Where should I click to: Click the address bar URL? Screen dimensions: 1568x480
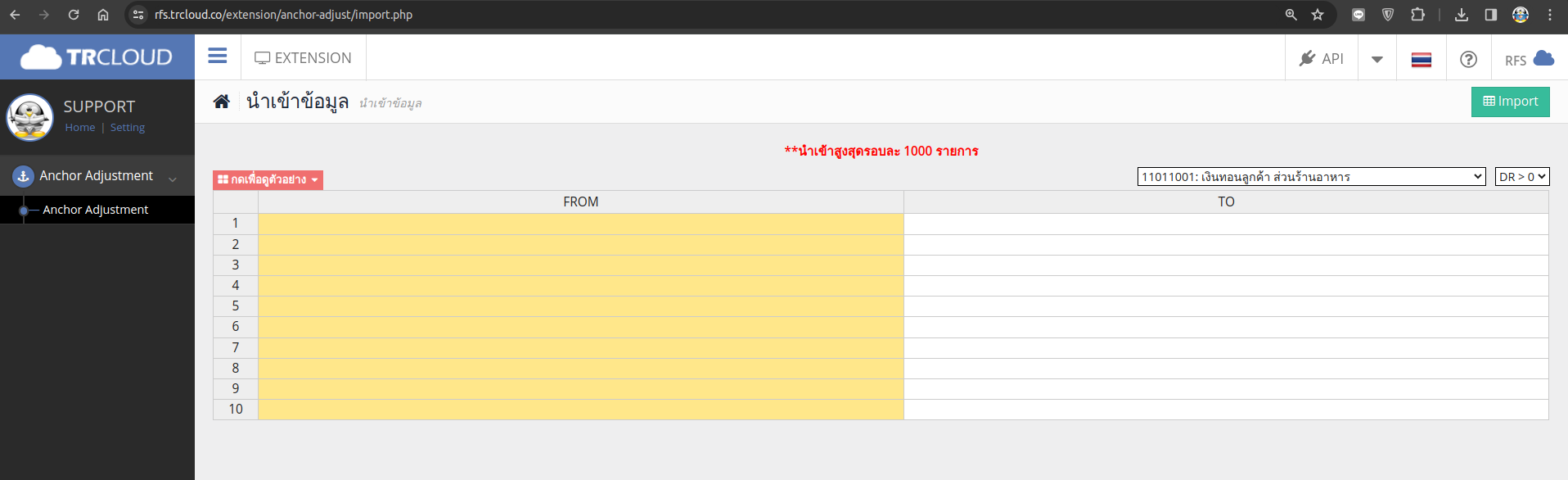(x=283, y=15)
